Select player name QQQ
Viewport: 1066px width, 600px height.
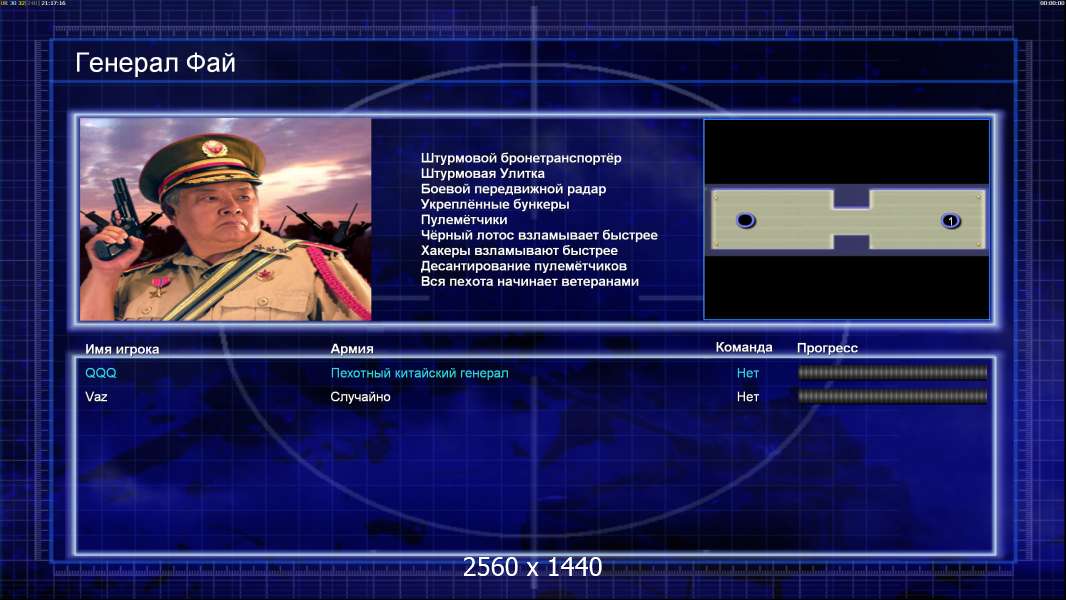tap(101, 373)
